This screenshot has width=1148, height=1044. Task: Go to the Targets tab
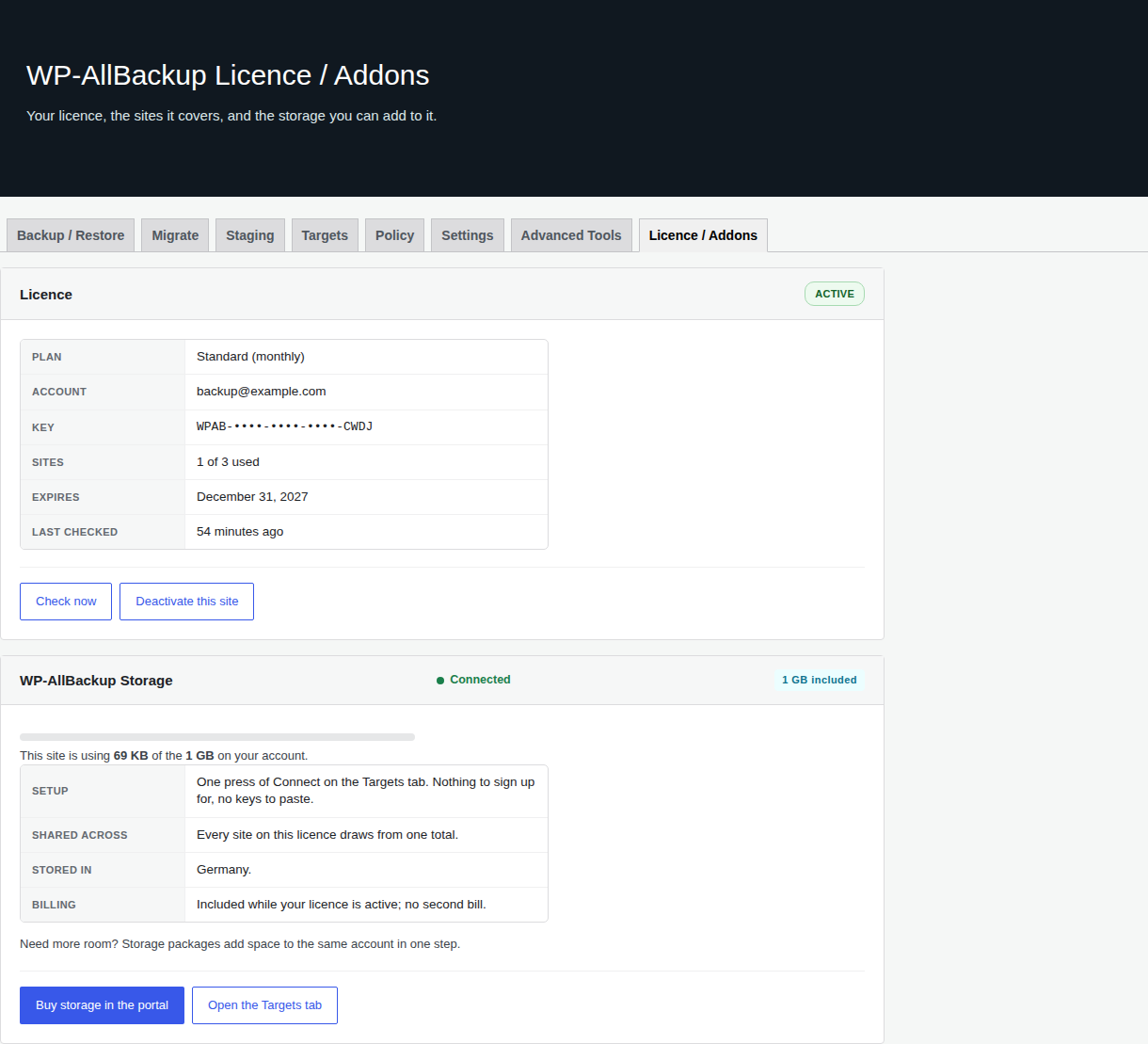click(325, 235)
